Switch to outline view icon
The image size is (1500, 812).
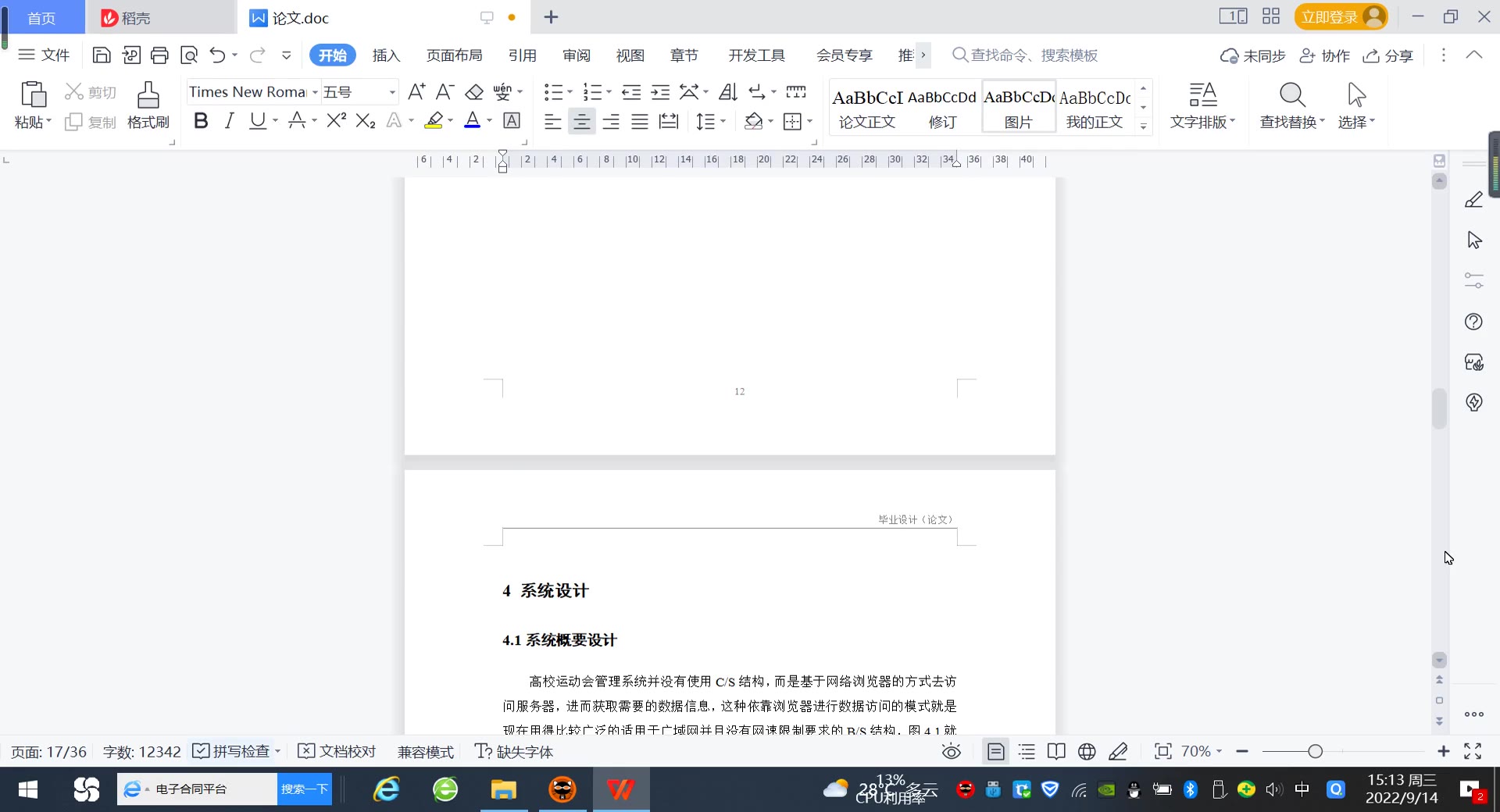[x=1027, y=752]
